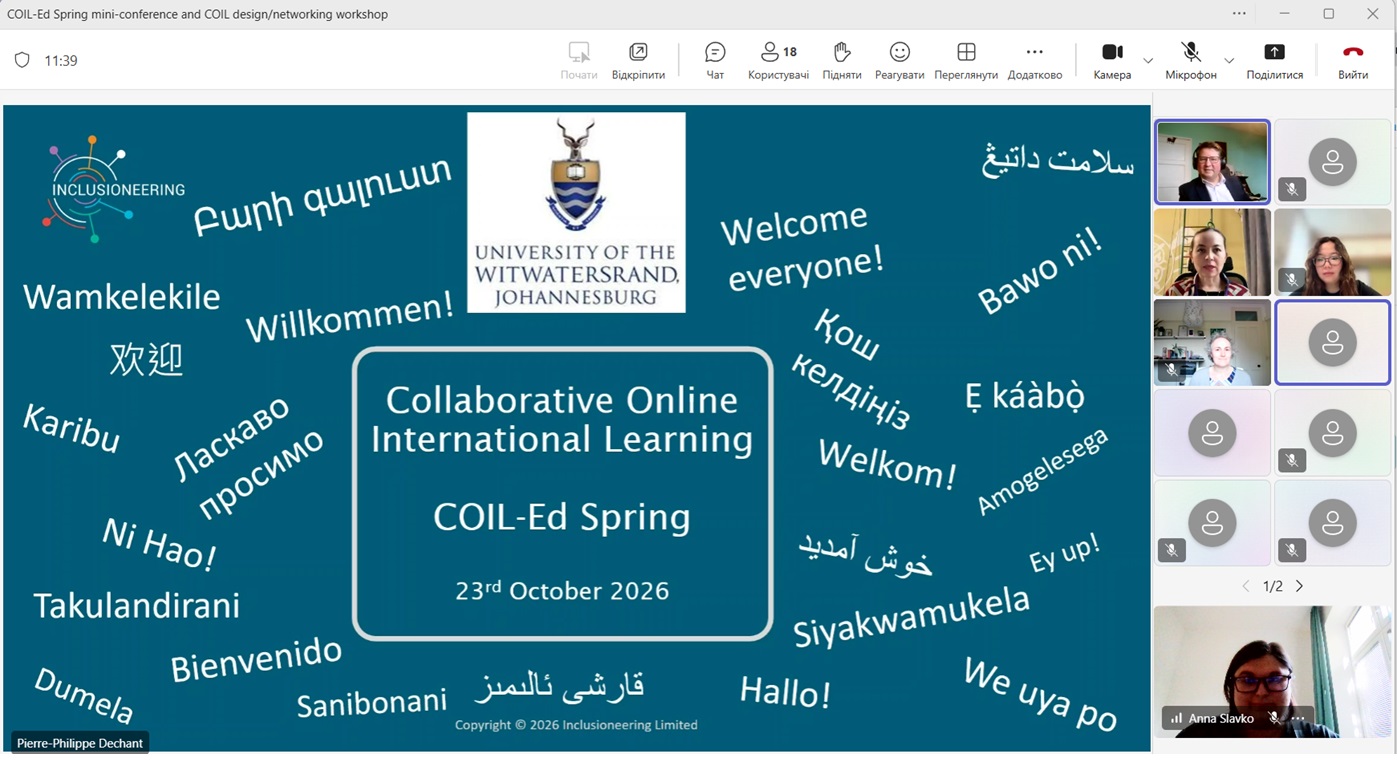Click the Почати start button

[x=579, y=61]
